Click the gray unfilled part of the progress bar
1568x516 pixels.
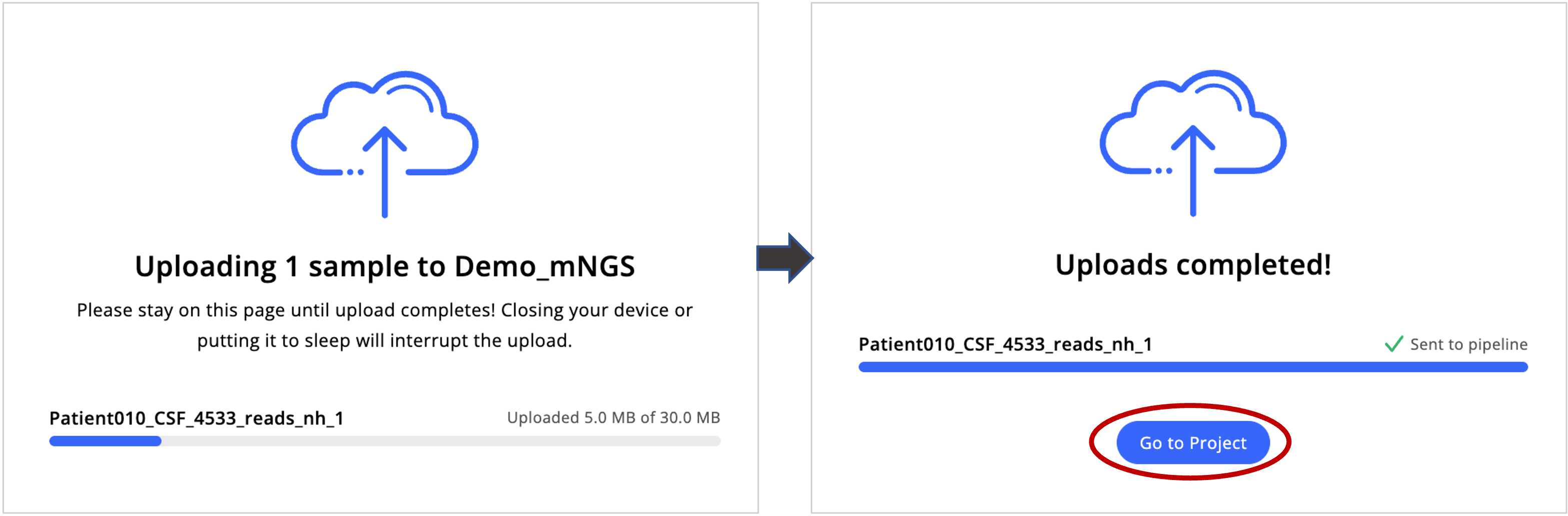tap(441, 441)
